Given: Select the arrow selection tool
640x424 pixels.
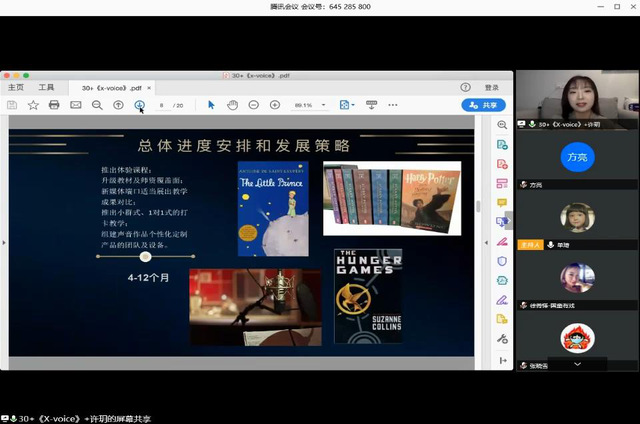Looking at the screenshot, I should coord(211,105).
